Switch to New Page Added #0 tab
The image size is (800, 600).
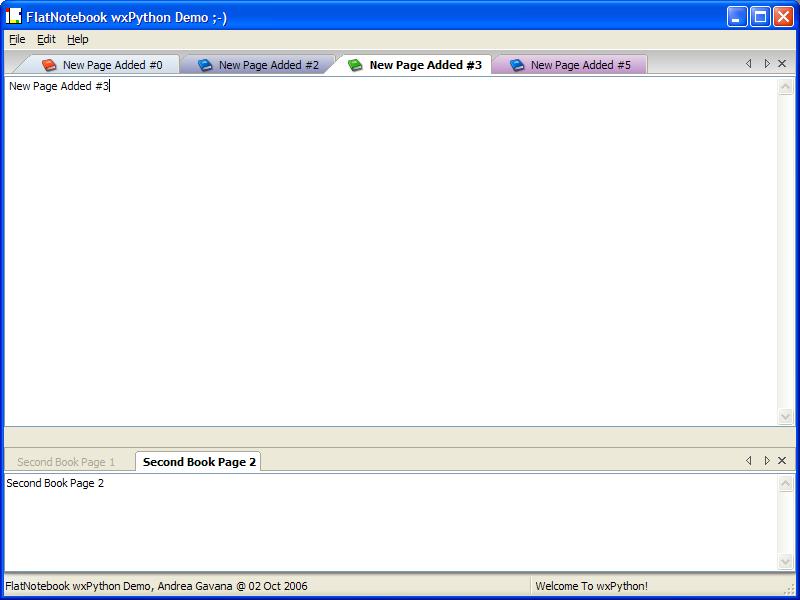pyautogui.click(x=112, y=65)
